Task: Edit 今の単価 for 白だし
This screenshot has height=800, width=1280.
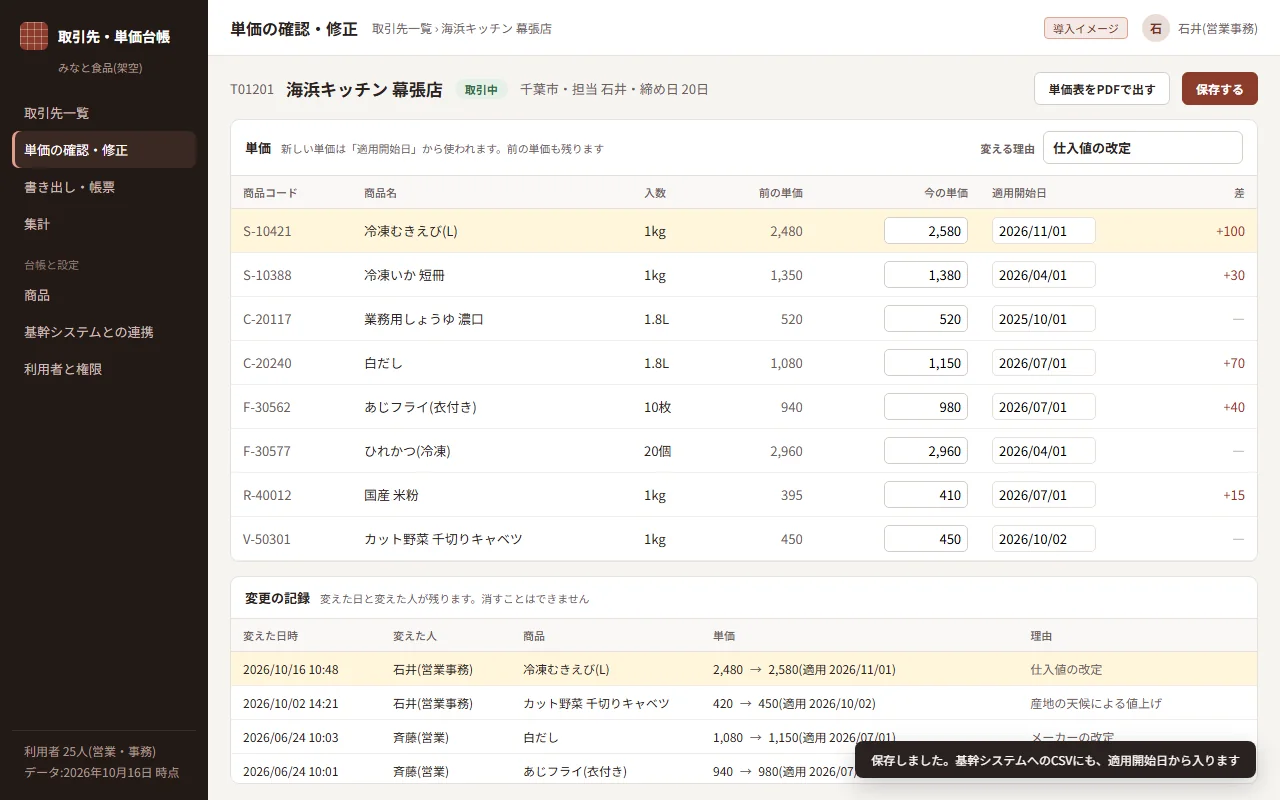Action: (x=926, y=363)
